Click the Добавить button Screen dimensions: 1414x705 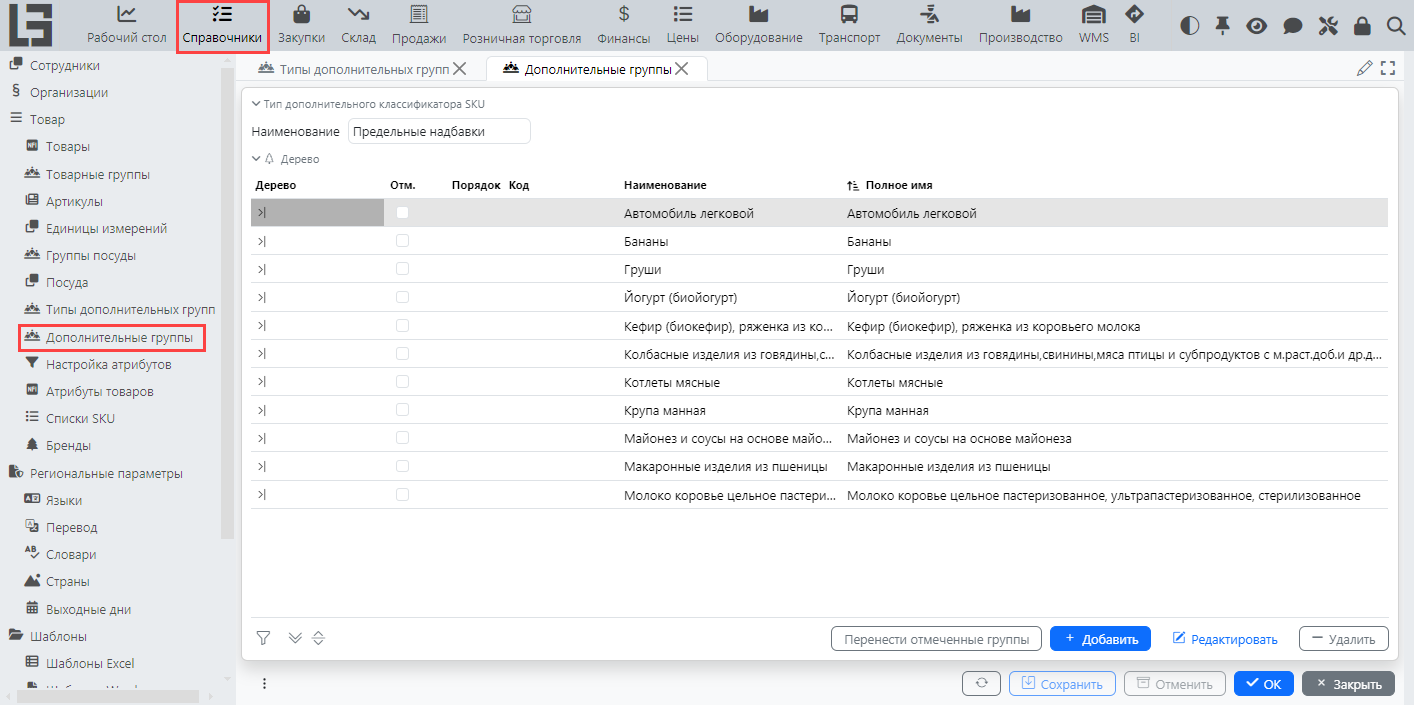[x=1100, y=639]
